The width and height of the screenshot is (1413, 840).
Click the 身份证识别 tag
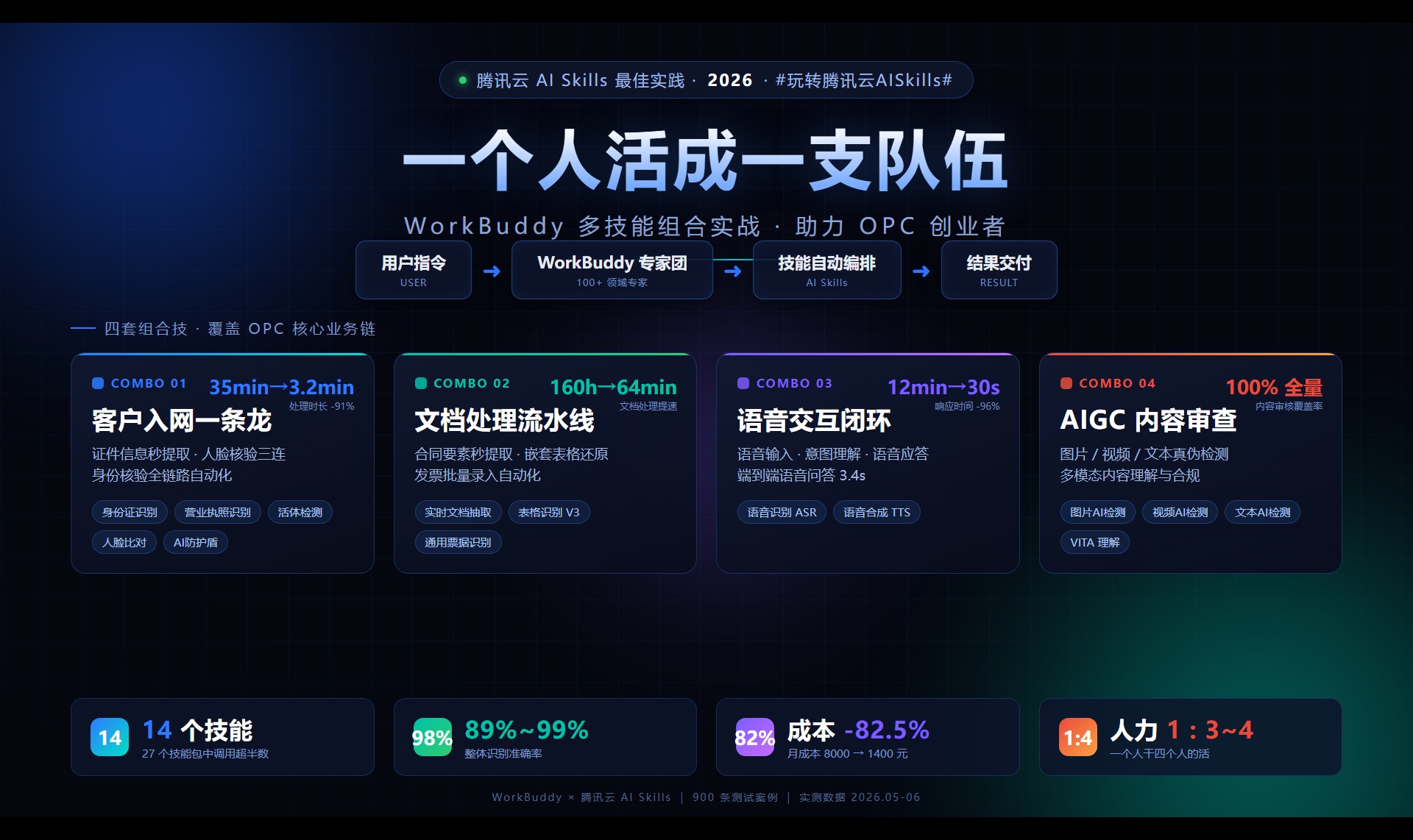pyautogui.click(x=130, y=512)
